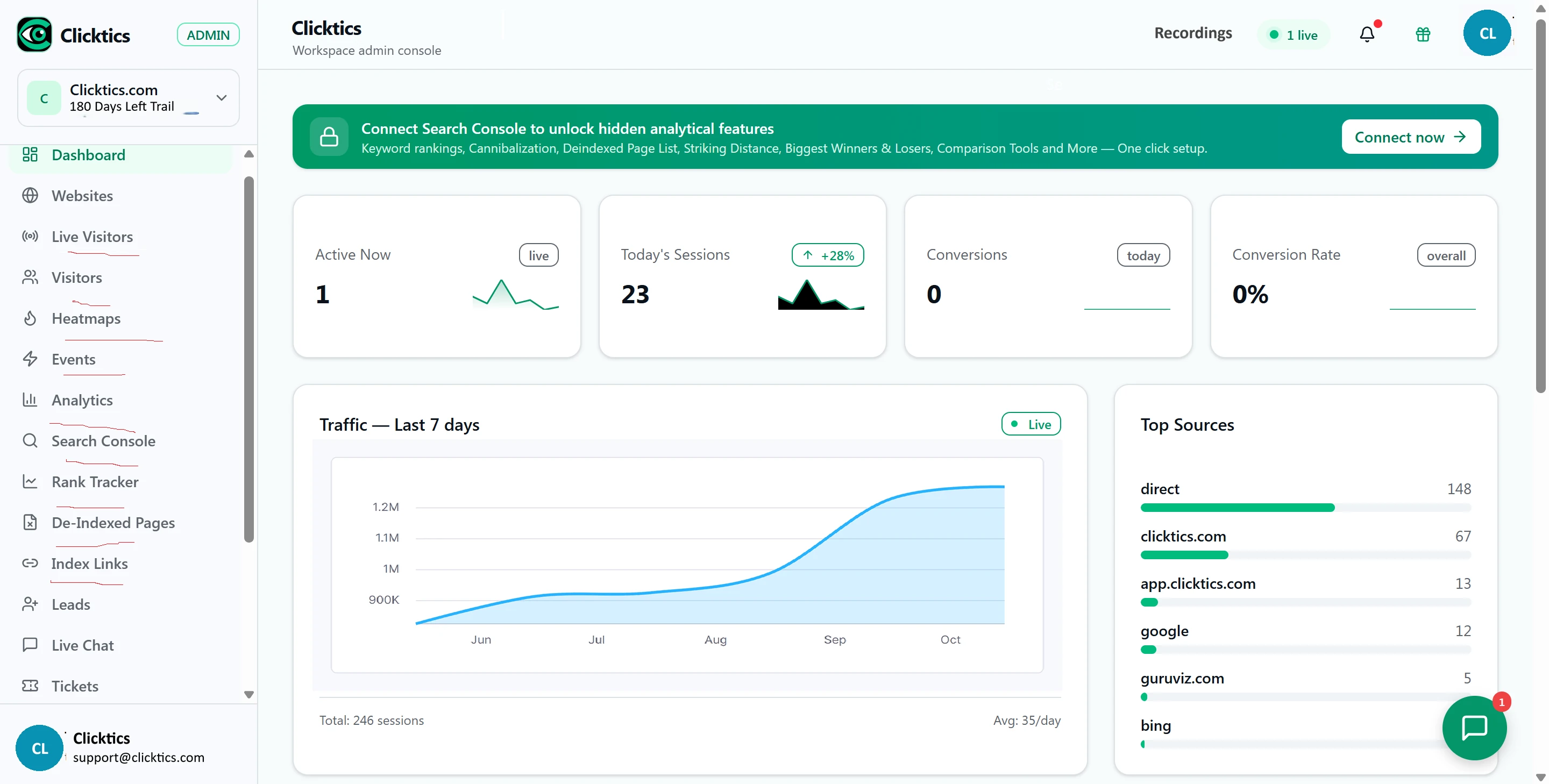Click the green C workspace avatar

(x=44, y=98)
